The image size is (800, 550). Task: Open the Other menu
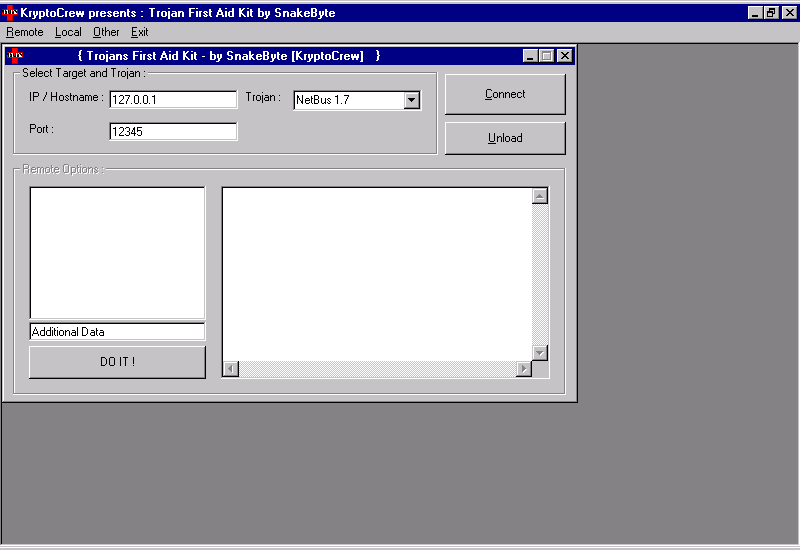[106, 32]
